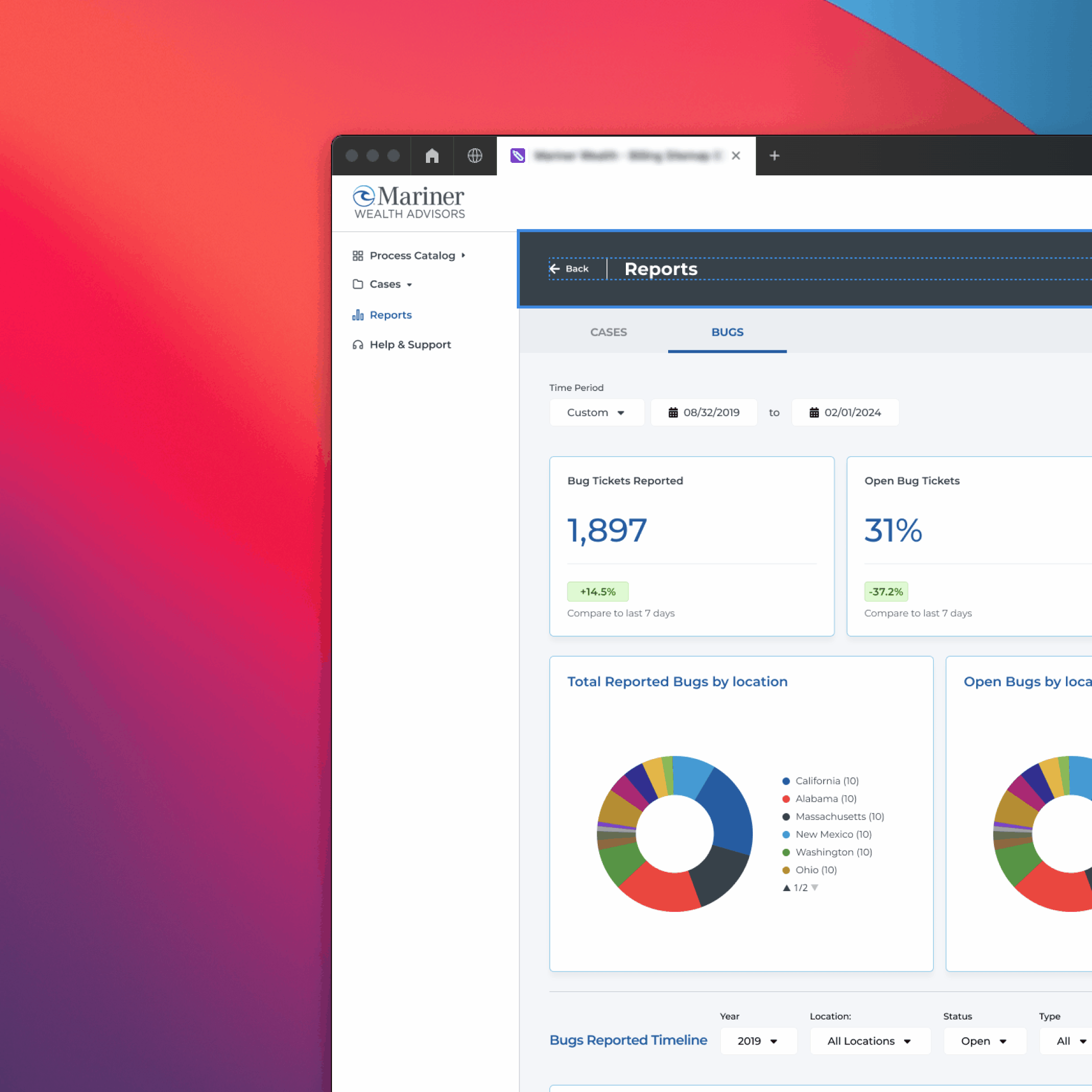
Task: Click the Back button
Action: 569,269
